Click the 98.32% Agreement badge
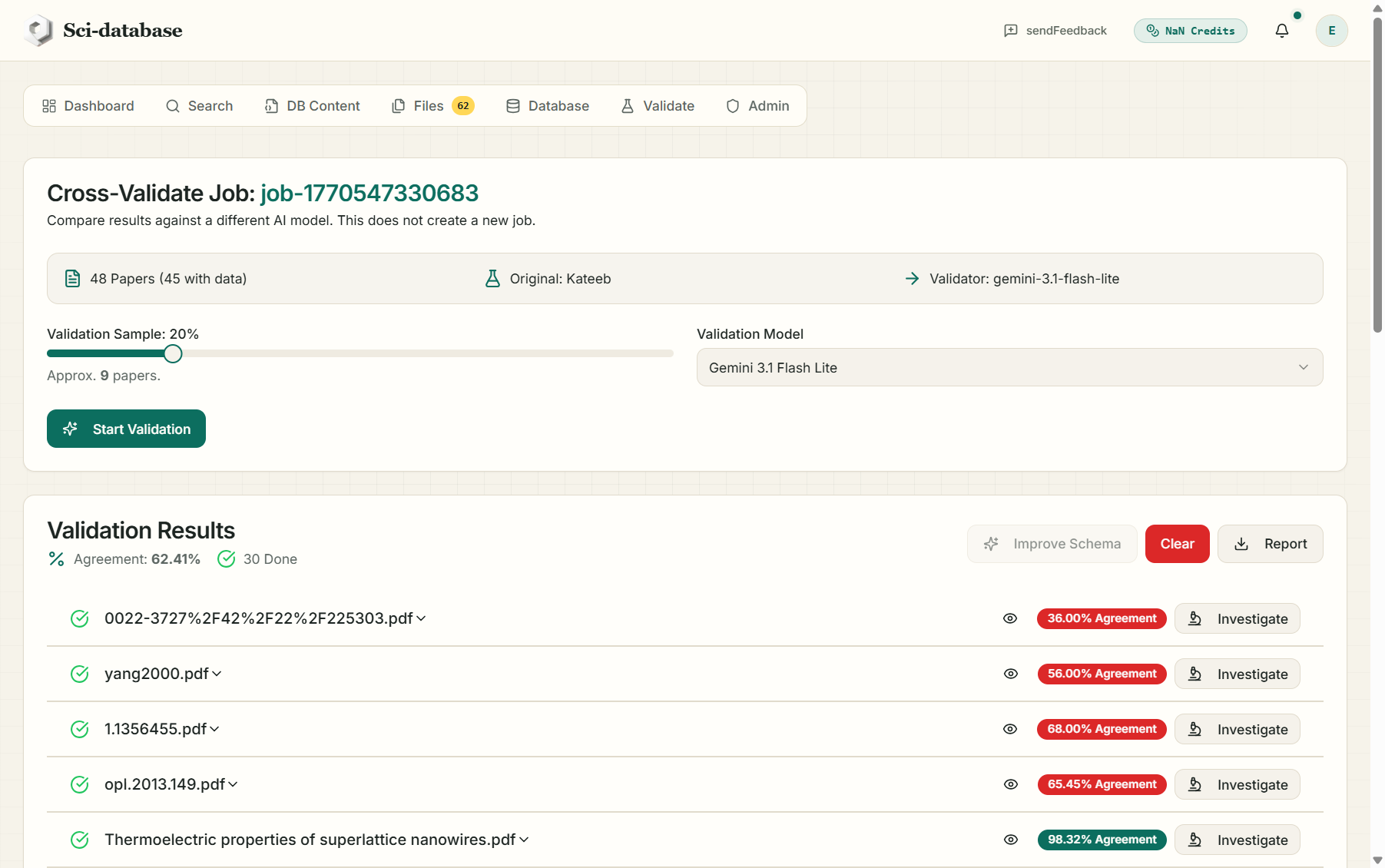1385x868 pixels. [x=1102, y=840]
